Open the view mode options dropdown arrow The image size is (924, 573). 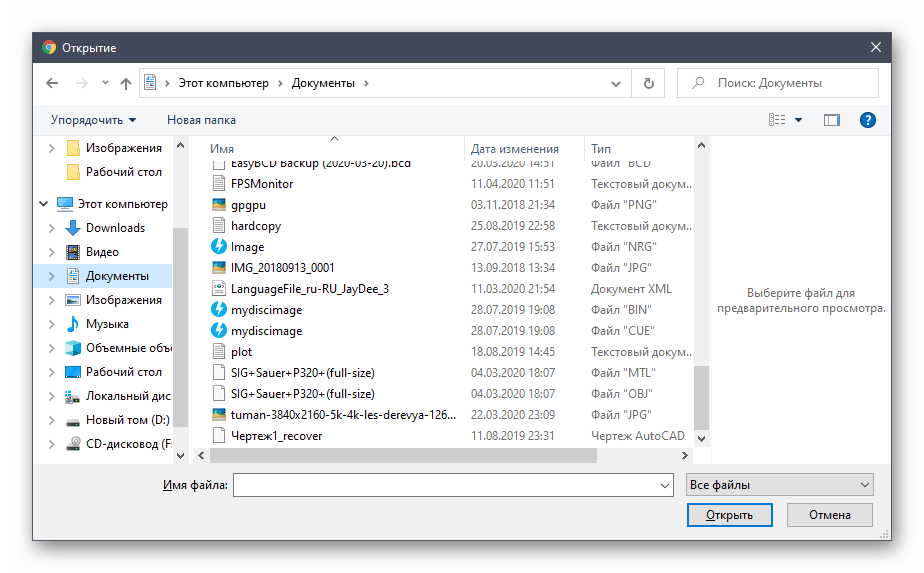(x=798, y=120)
